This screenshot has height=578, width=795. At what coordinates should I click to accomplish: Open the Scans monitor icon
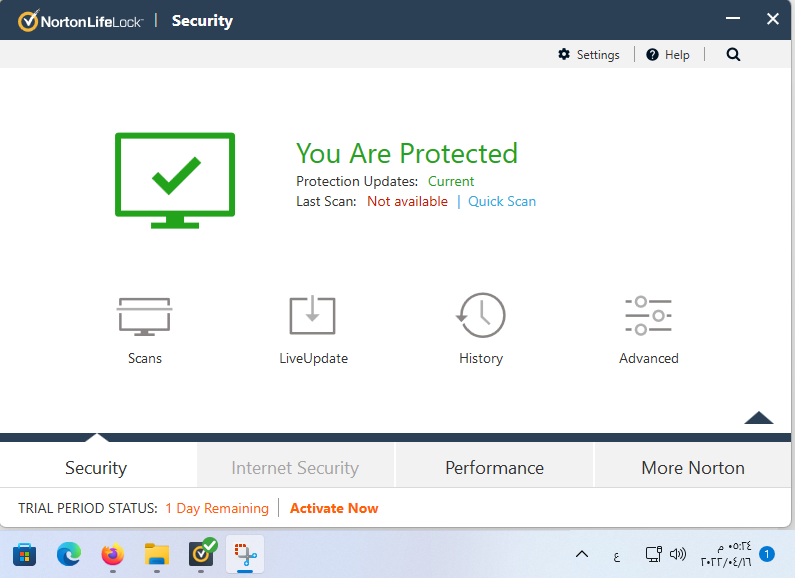(x=144, y=316)
